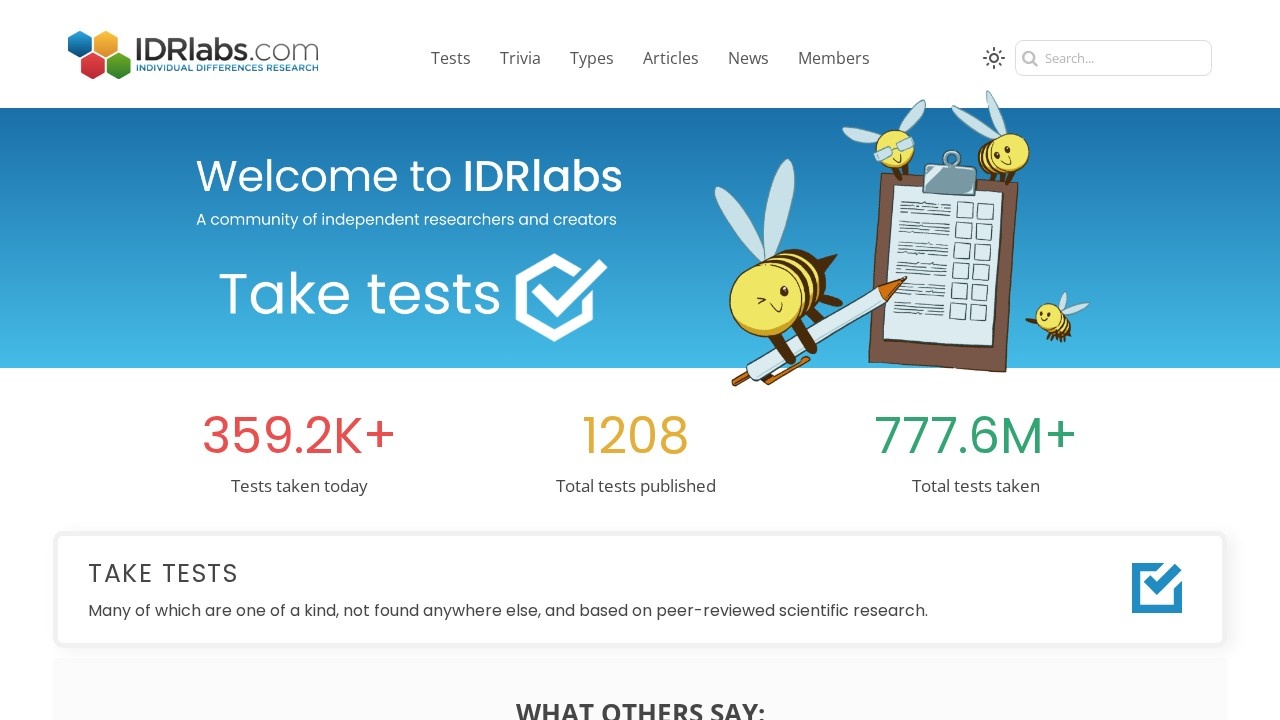Toggle the light/dark theme sun icon
The image size is (1280, 720).
click(993, 58)
